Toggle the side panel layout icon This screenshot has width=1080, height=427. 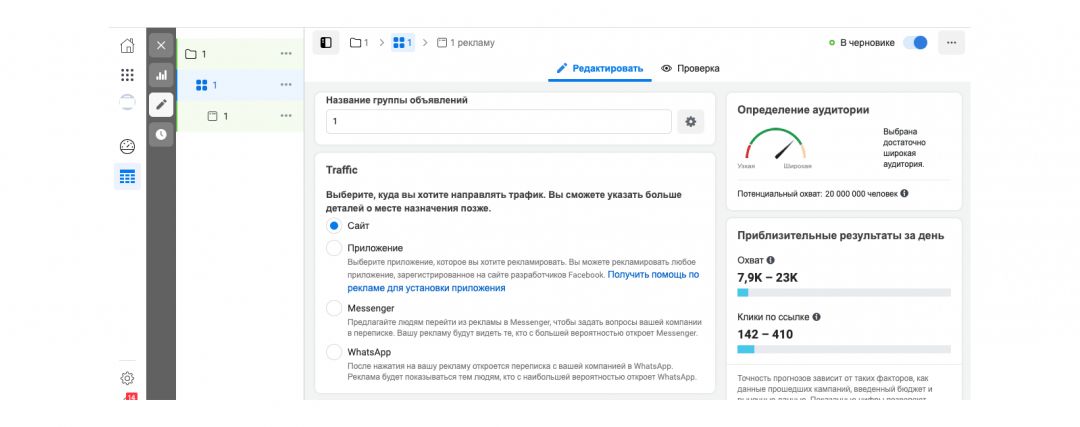click(x=325, y=43)
